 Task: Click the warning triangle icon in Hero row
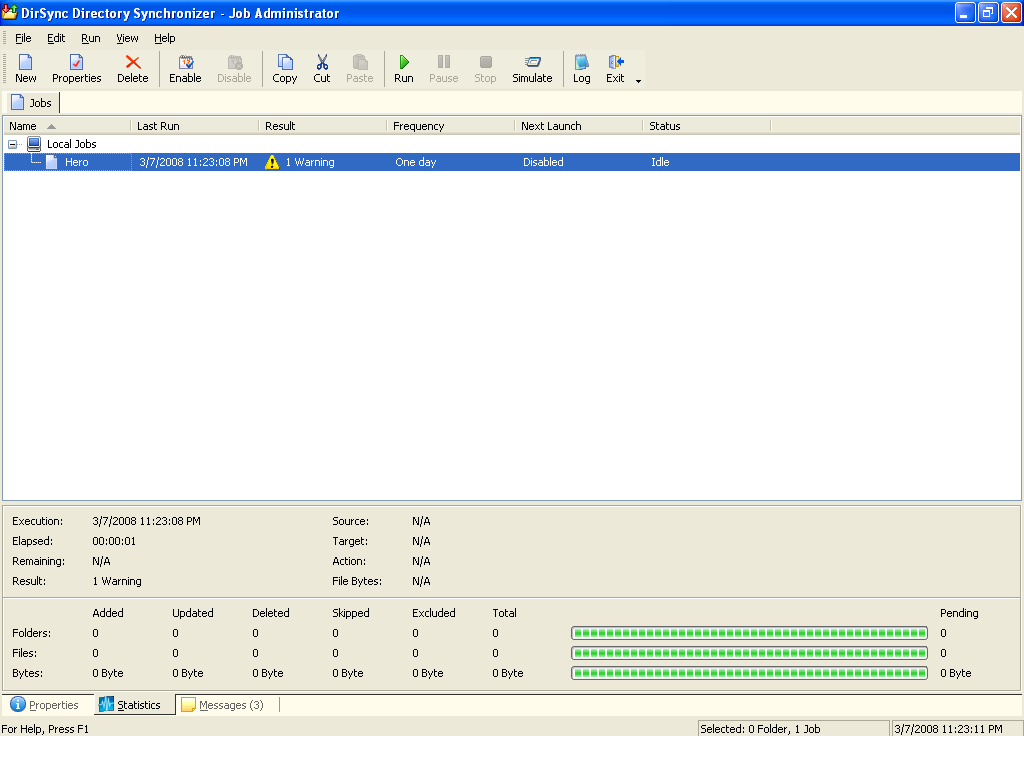pyautogui.click(x=272, y=163)
